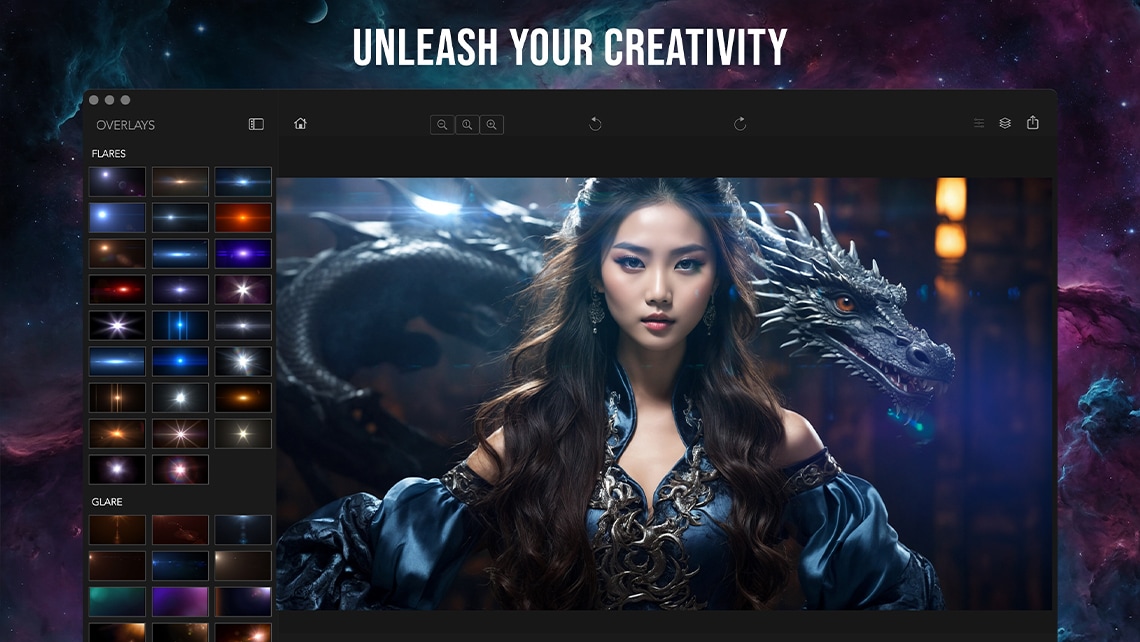Undo the last edit with counterclockwise arrow

(x=595, y=124)
